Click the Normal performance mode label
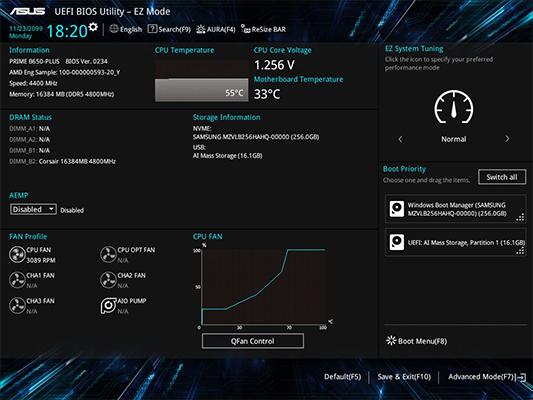 [x=453, y=139]
